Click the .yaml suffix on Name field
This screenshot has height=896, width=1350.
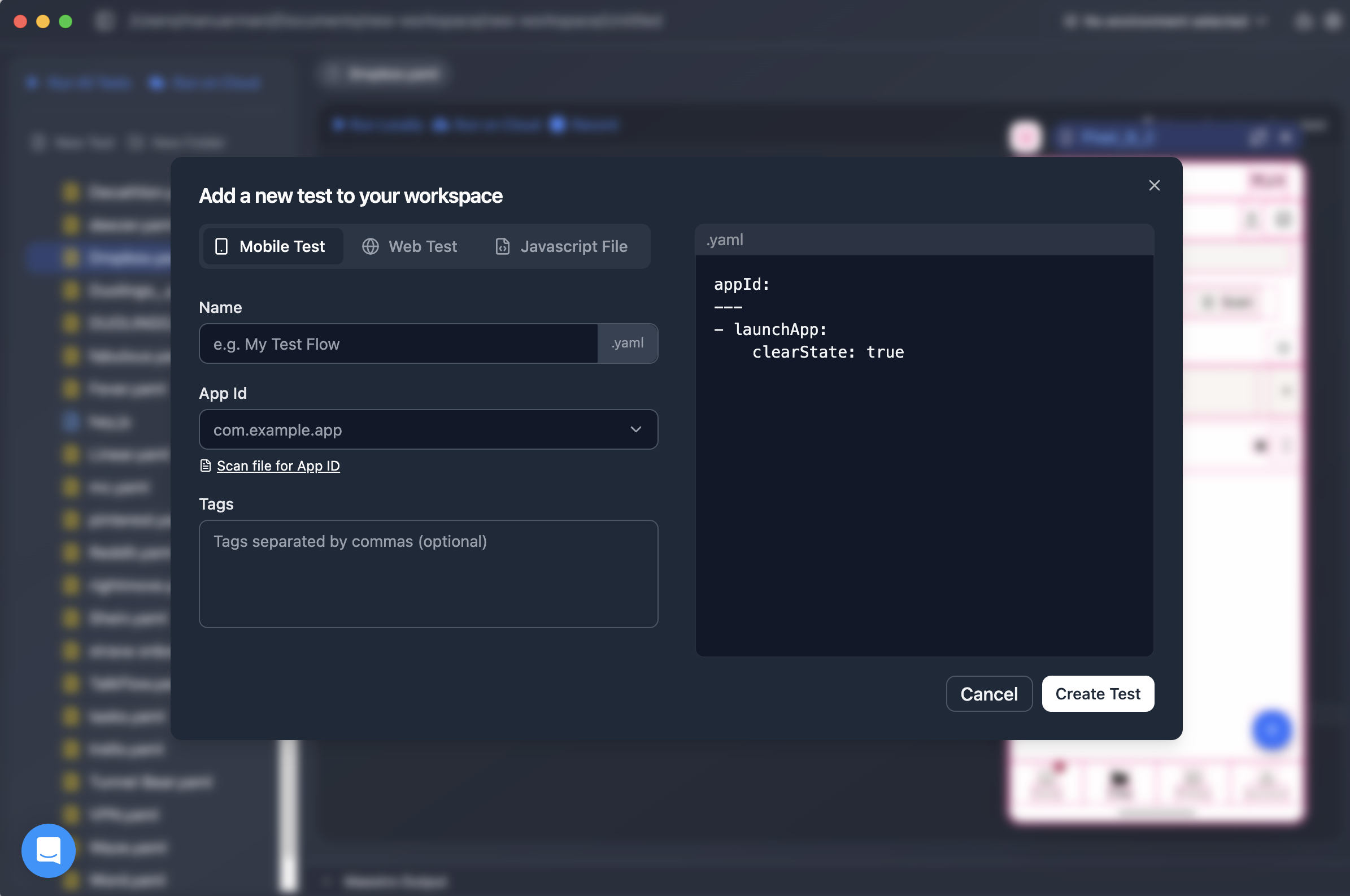[x=628, y=343]
